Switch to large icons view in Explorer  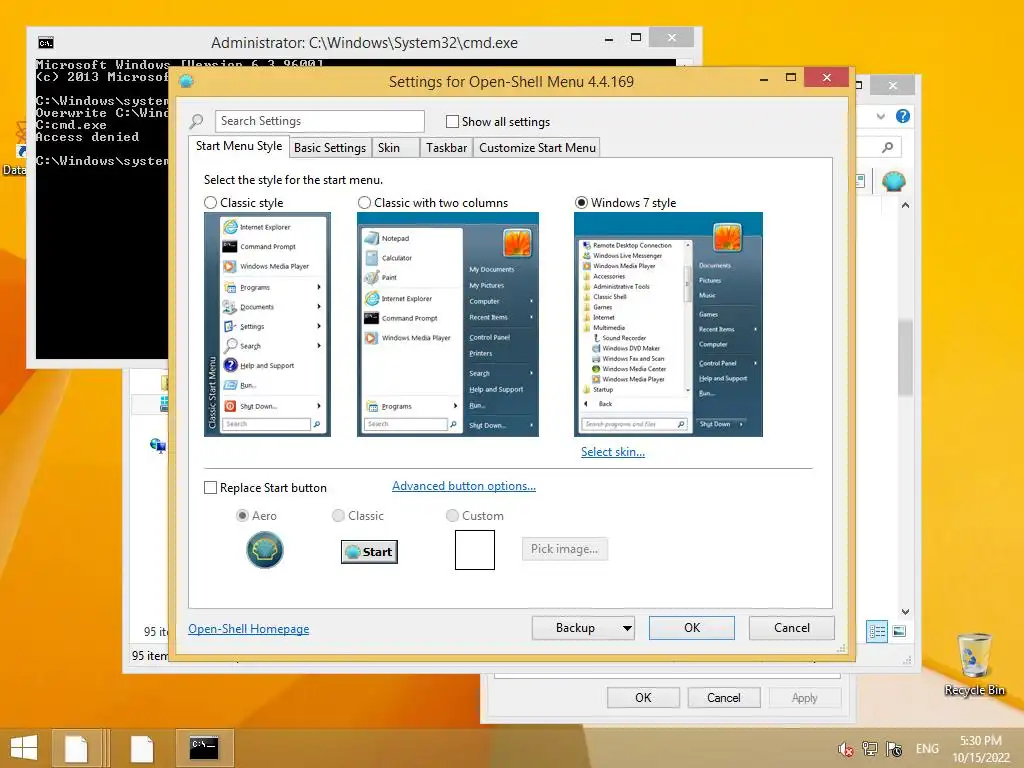pyautogui.click(x=899, y=631)
